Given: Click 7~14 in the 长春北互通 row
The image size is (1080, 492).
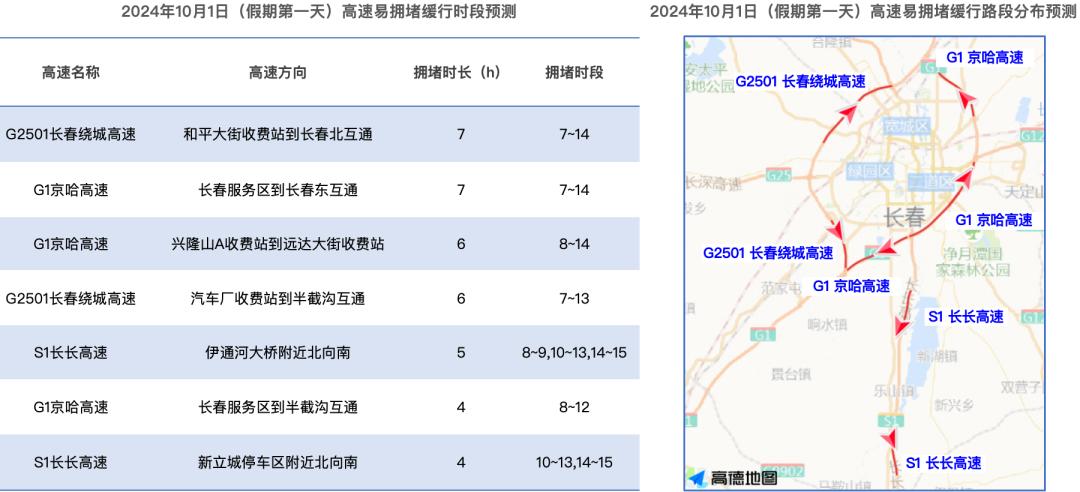Looking at the screenshot, I should (574, 134).
